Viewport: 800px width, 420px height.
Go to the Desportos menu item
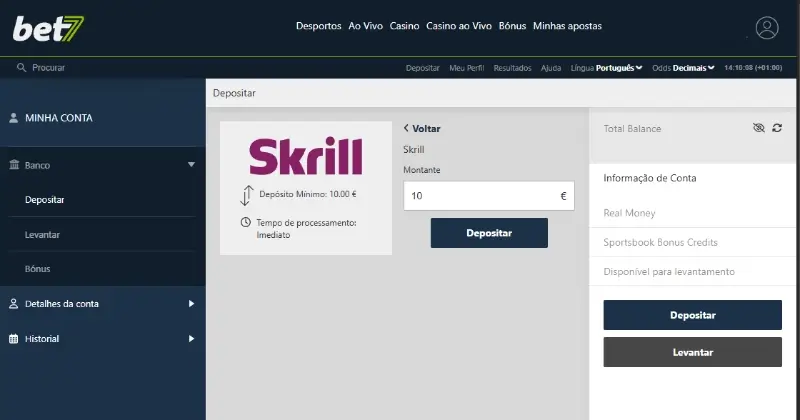pos(319,26)
